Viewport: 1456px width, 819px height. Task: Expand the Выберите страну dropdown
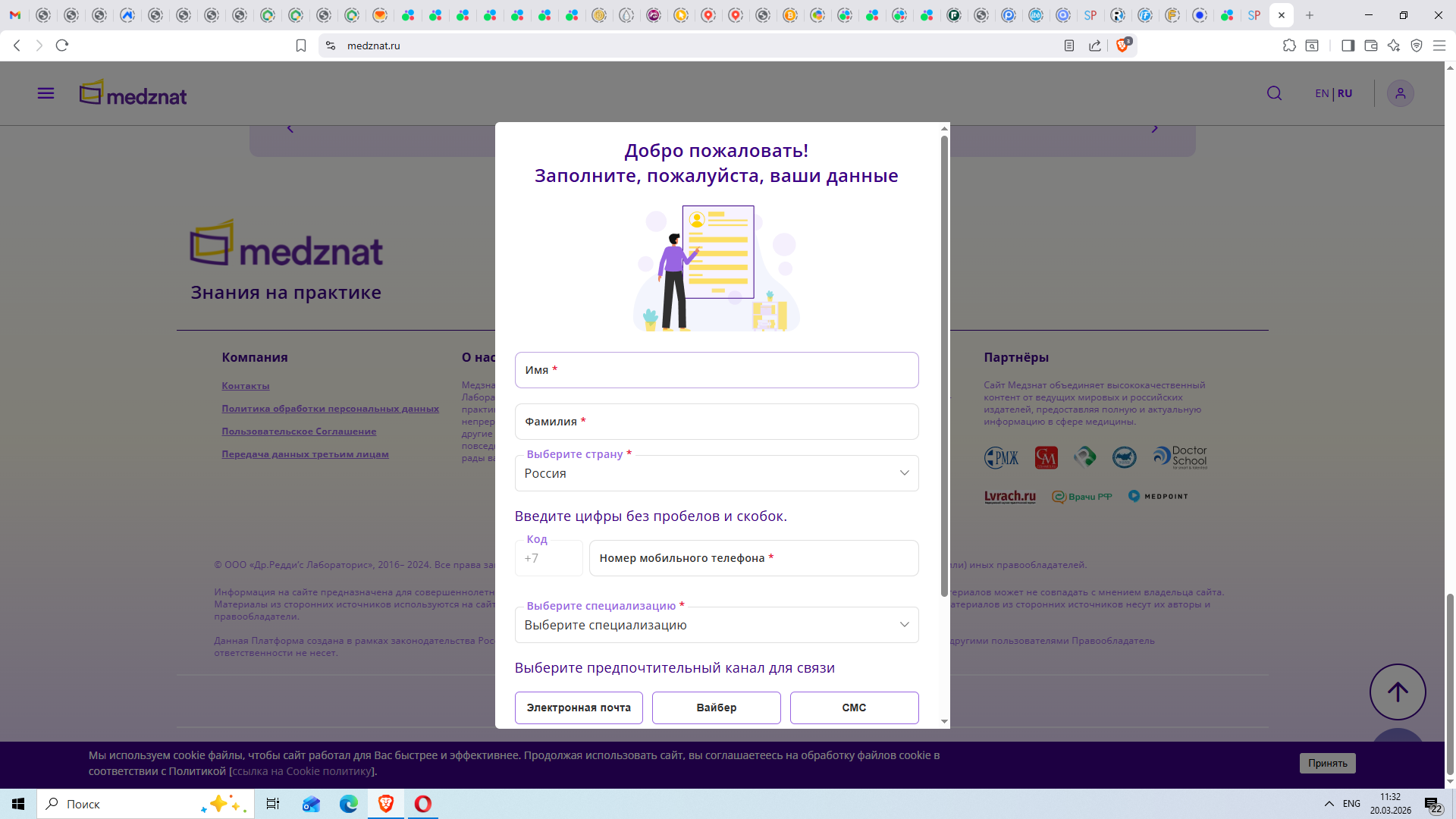tap(716, 473)
